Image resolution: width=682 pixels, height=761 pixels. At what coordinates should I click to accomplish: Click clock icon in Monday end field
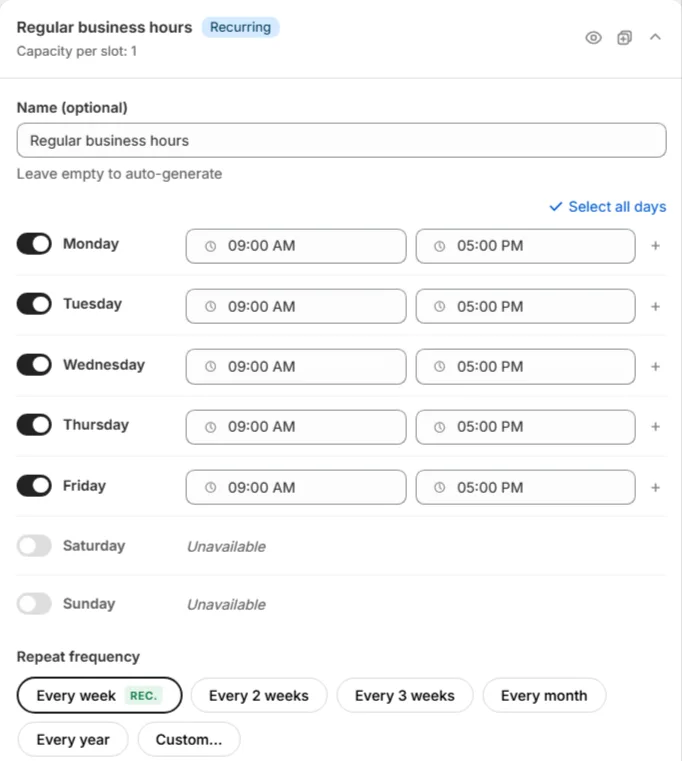[439, 246]
